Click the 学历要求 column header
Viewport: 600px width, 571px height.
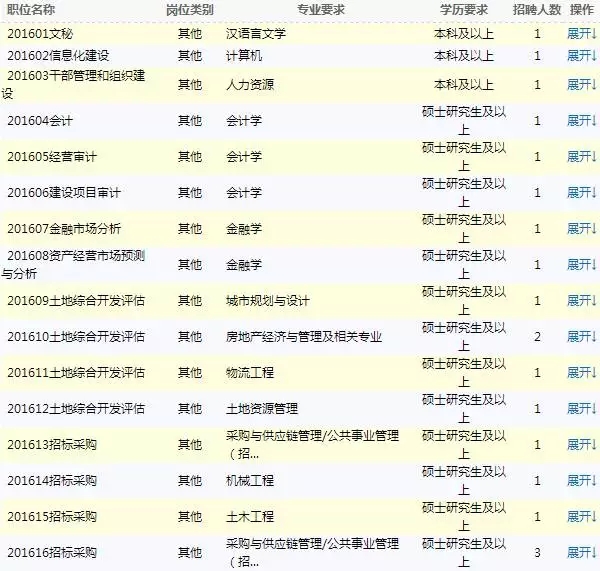463,9
